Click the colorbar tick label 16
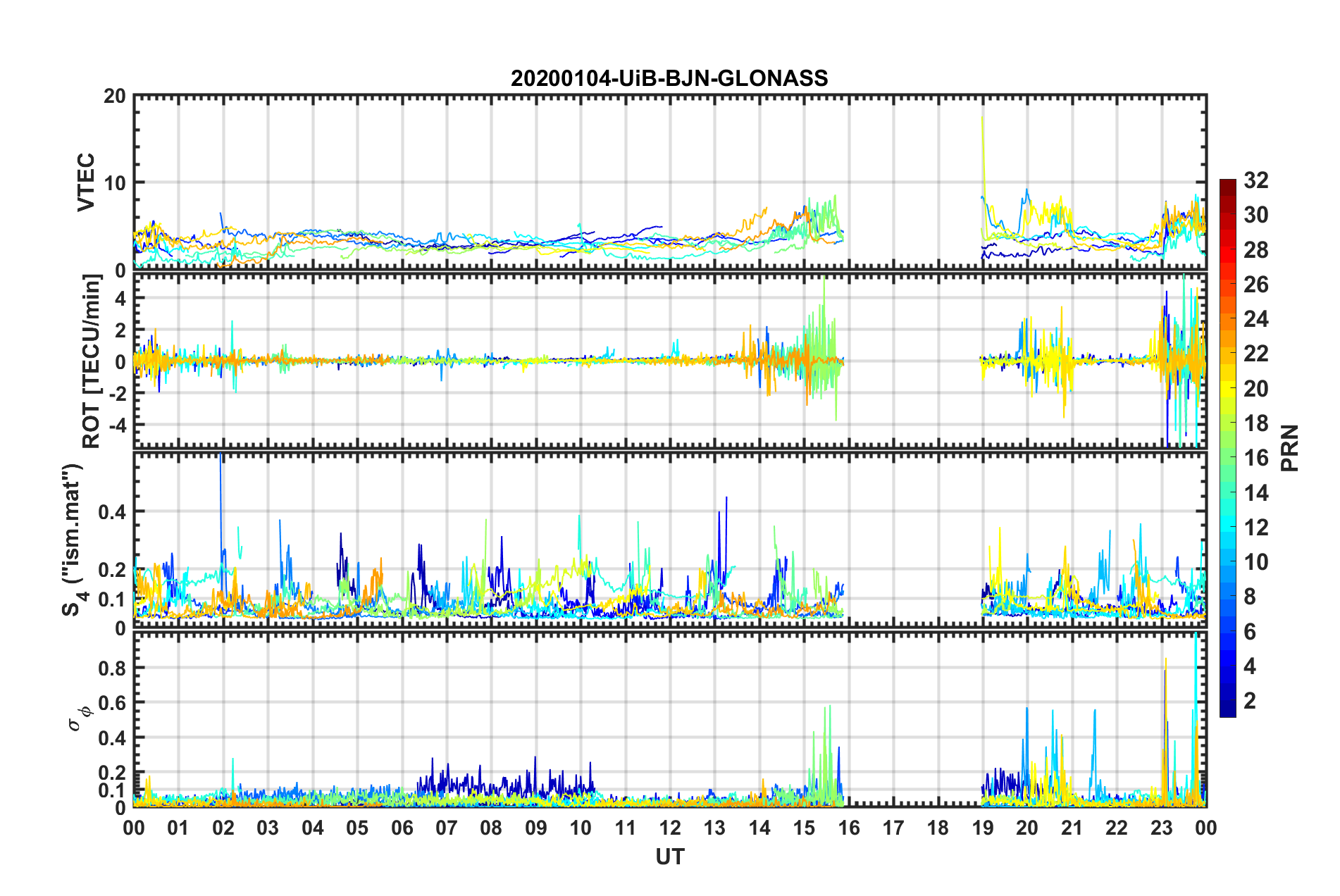The image size is (1340, 896). point(1255,458)
